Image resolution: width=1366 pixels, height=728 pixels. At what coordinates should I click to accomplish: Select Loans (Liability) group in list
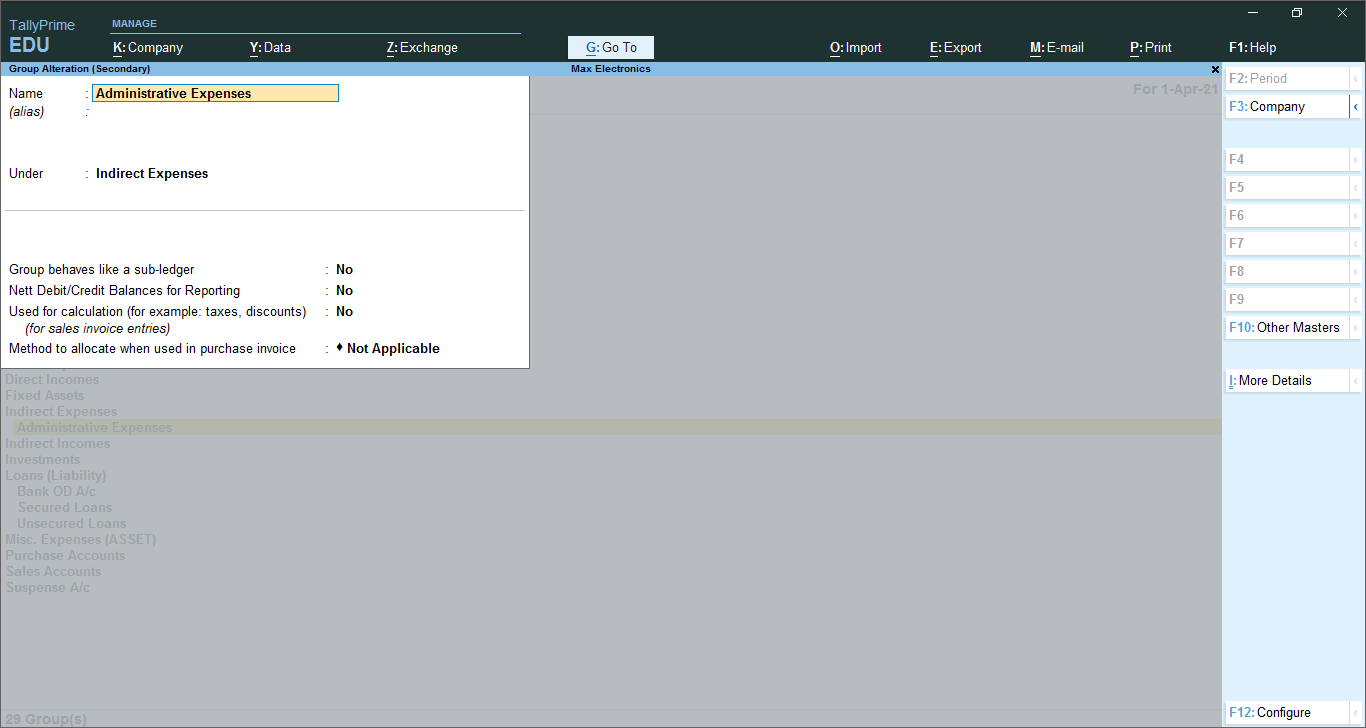pyautogui.click(x=56, y=475)
